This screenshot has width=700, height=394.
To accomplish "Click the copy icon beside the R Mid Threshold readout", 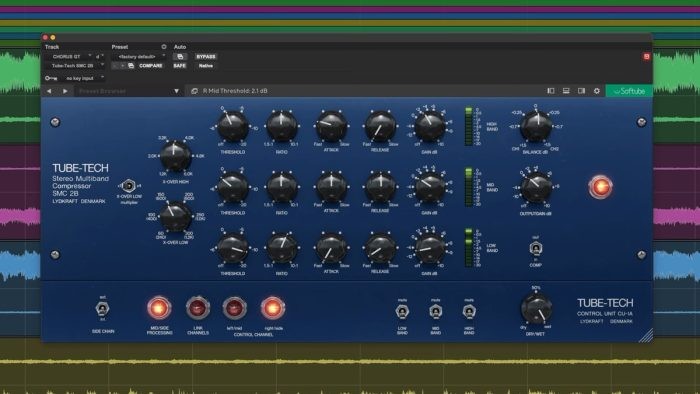I will pyautogui.click(x=194, y=91).
